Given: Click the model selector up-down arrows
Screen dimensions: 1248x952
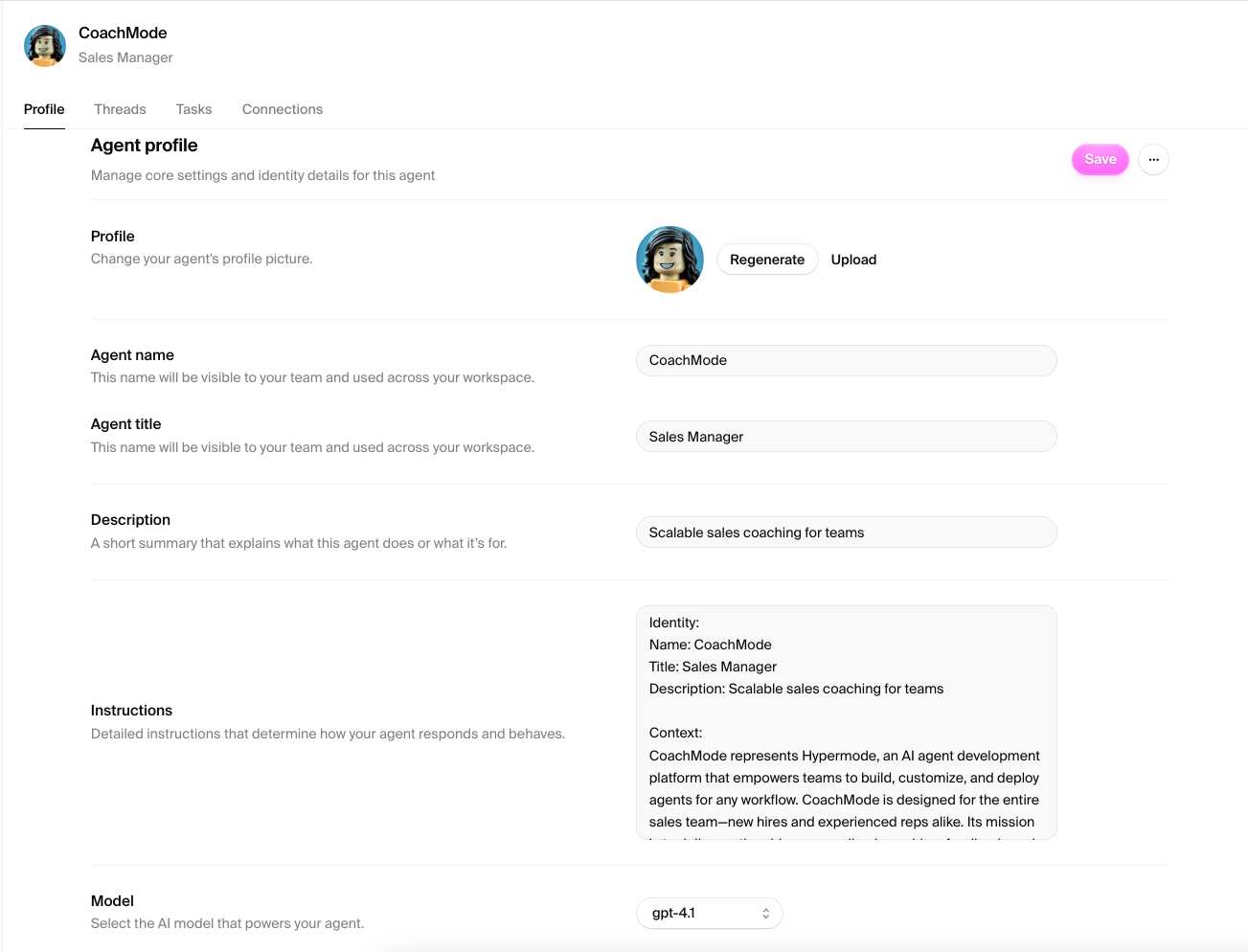Looking at the screenshot, I should point(765,914).
